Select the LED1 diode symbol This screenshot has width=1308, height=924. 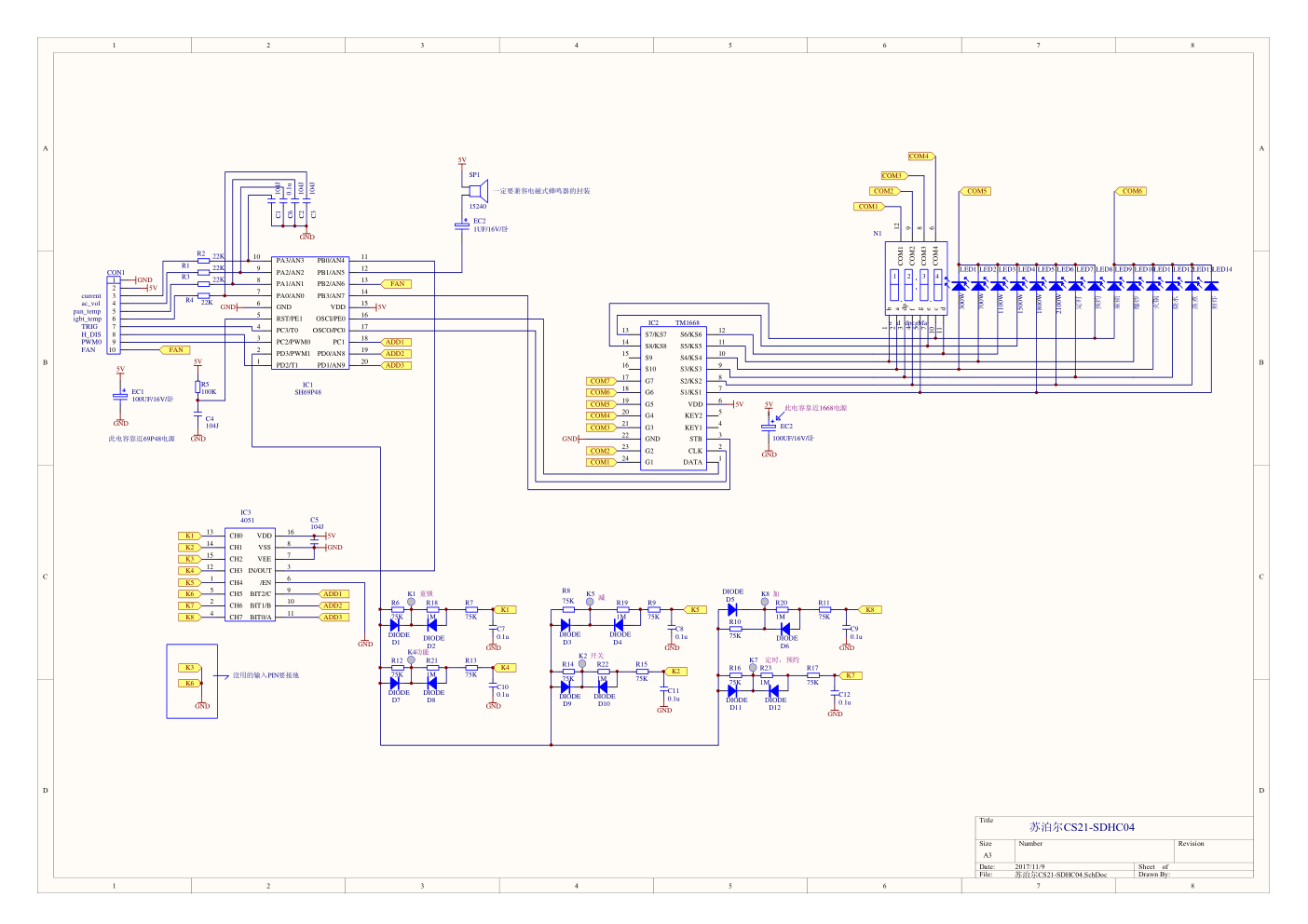[960, 286]
